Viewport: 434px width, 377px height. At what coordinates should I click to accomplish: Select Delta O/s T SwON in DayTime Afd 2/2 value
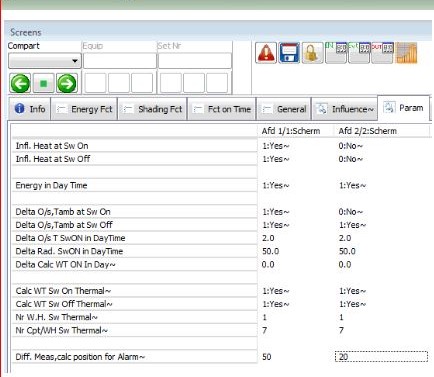(x=345, y=238)
